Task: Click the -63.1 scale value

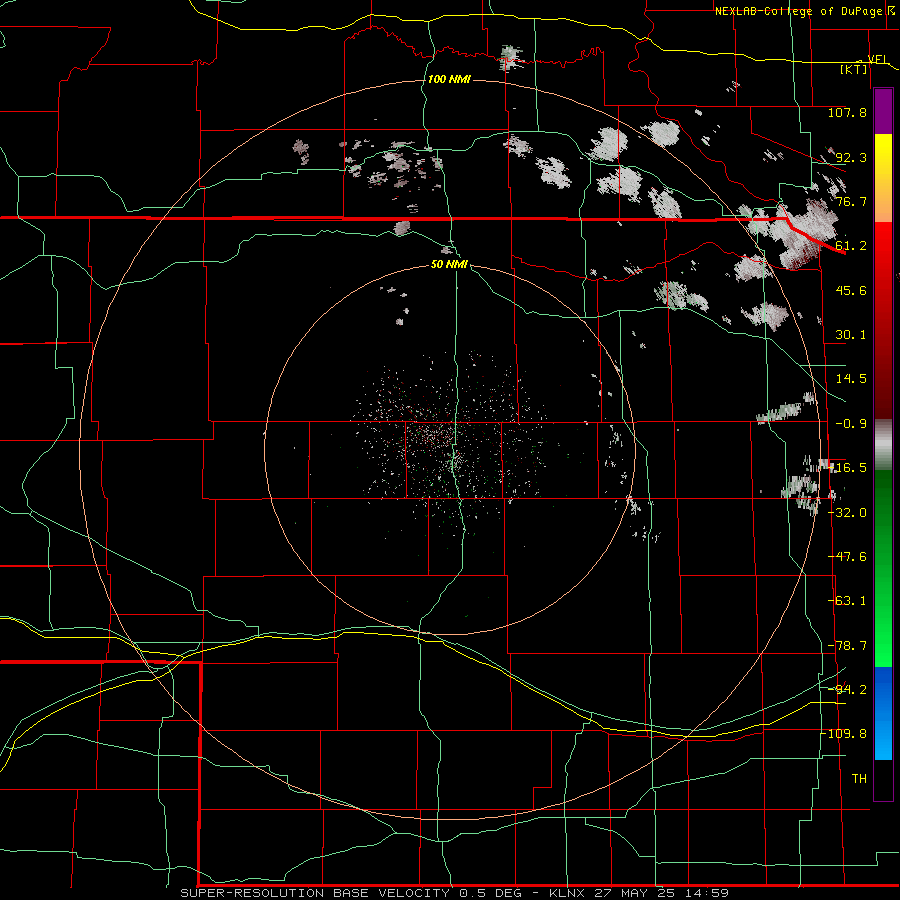Action: pyautogui.click(x=847, y=601)
